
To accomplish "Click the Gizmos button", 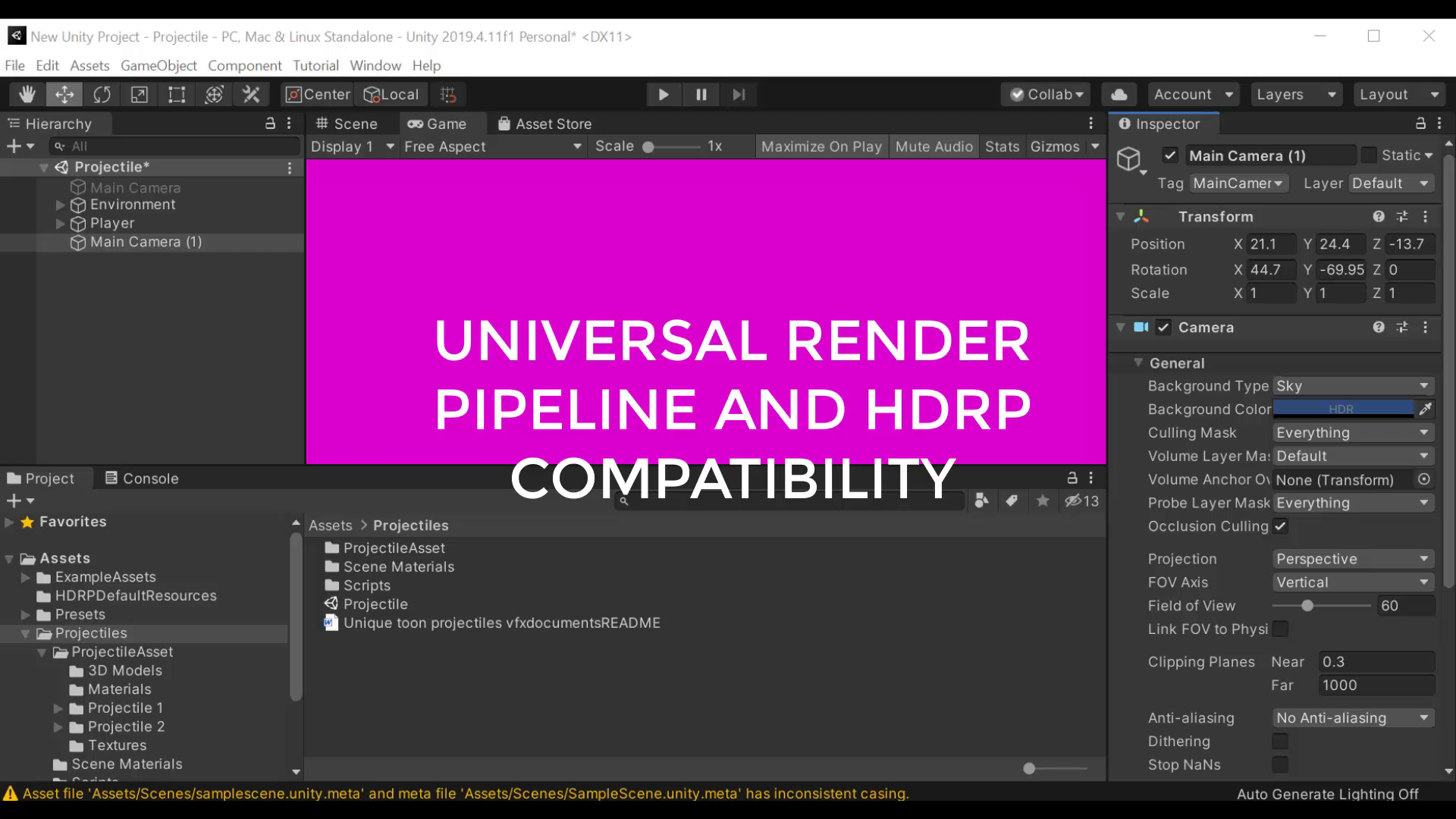I will click(x=1055, y=146).
